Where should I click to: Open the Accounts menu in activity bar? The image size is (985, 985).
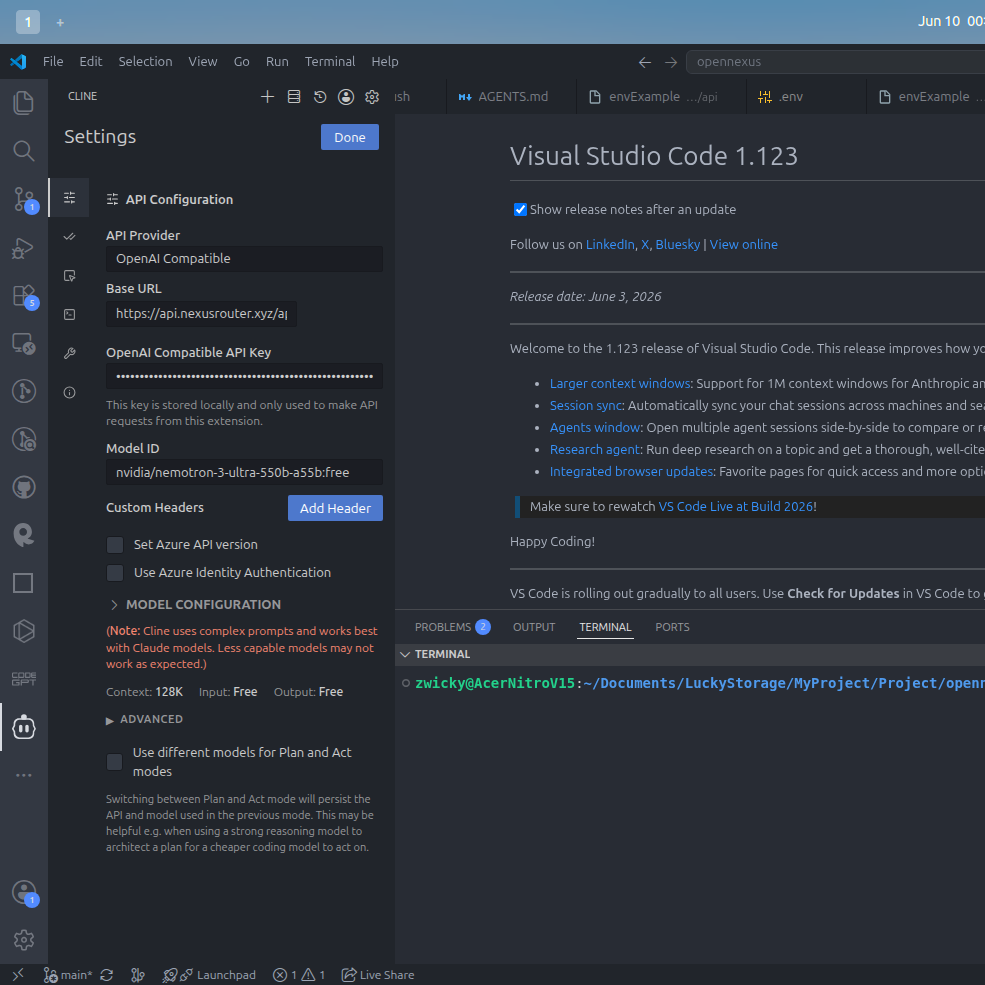[24, 892]
